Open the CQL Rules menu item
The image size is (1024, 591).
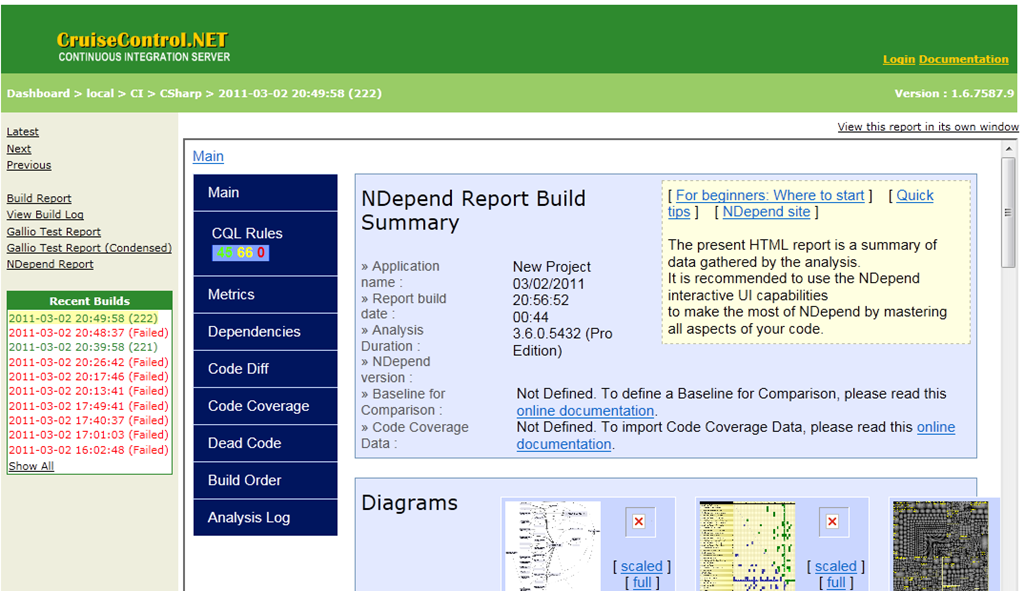(265, 244)
